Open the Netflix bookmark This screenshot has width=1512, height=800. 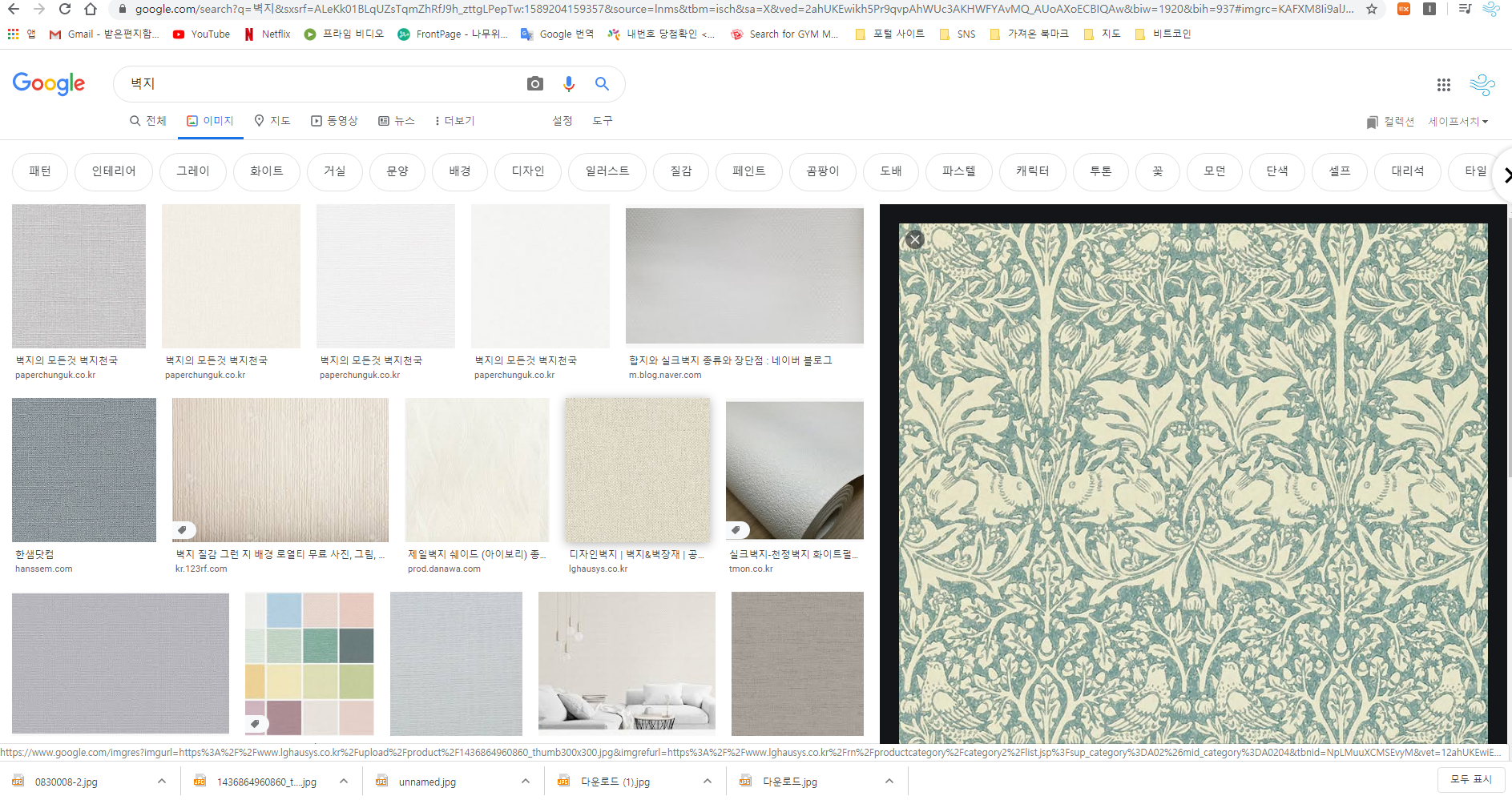pyautogui.click(x=267, y=34)
